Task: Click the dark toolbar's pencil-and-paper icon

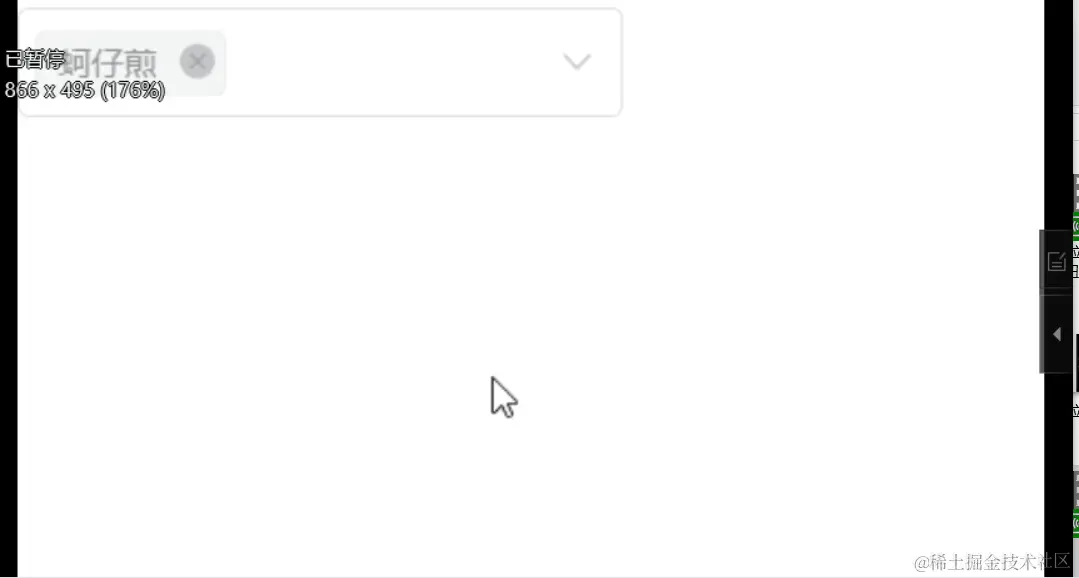Action: (x=1056, y=262)
